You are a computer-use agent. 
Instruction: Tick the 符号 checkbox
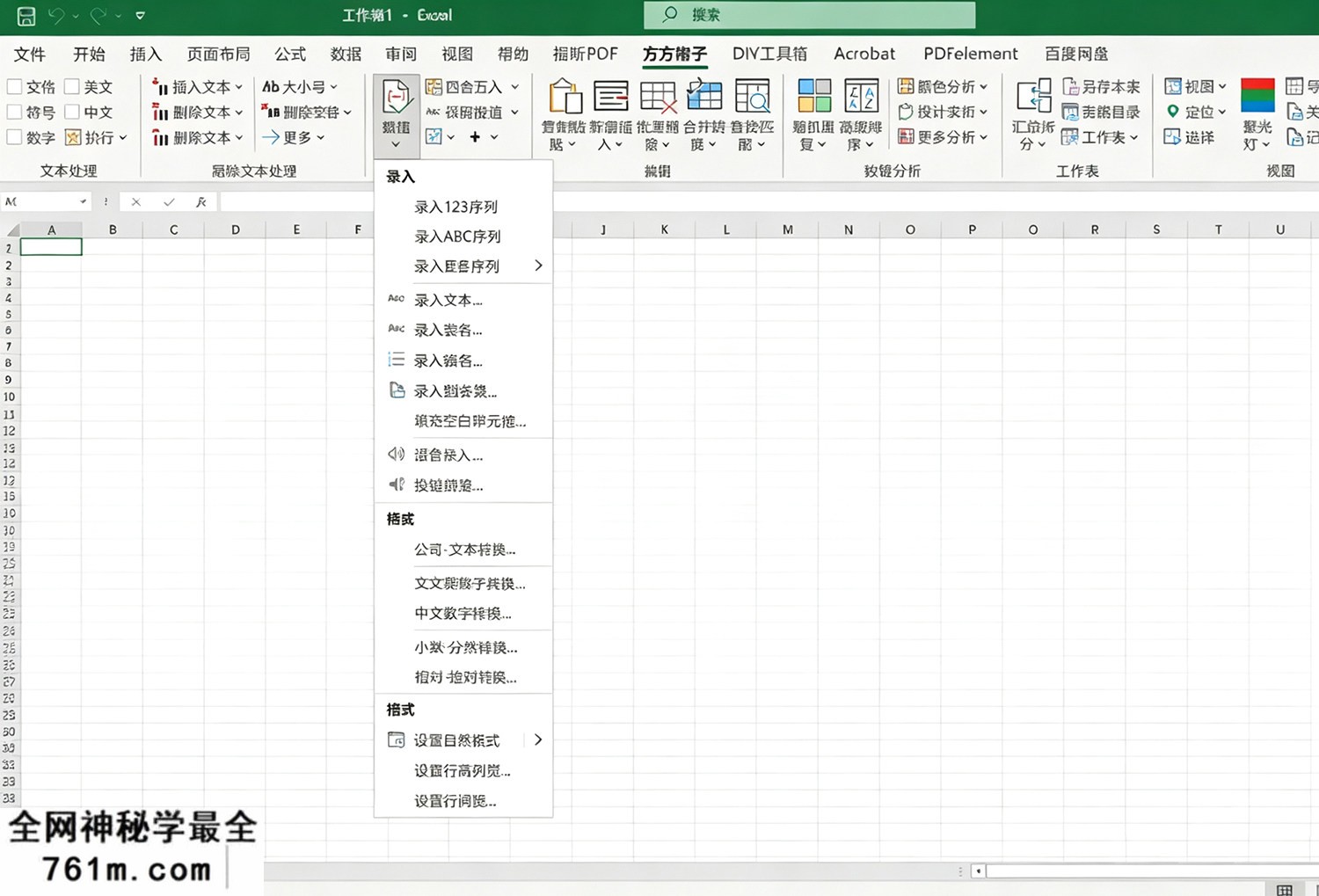[x=14, y=112]
